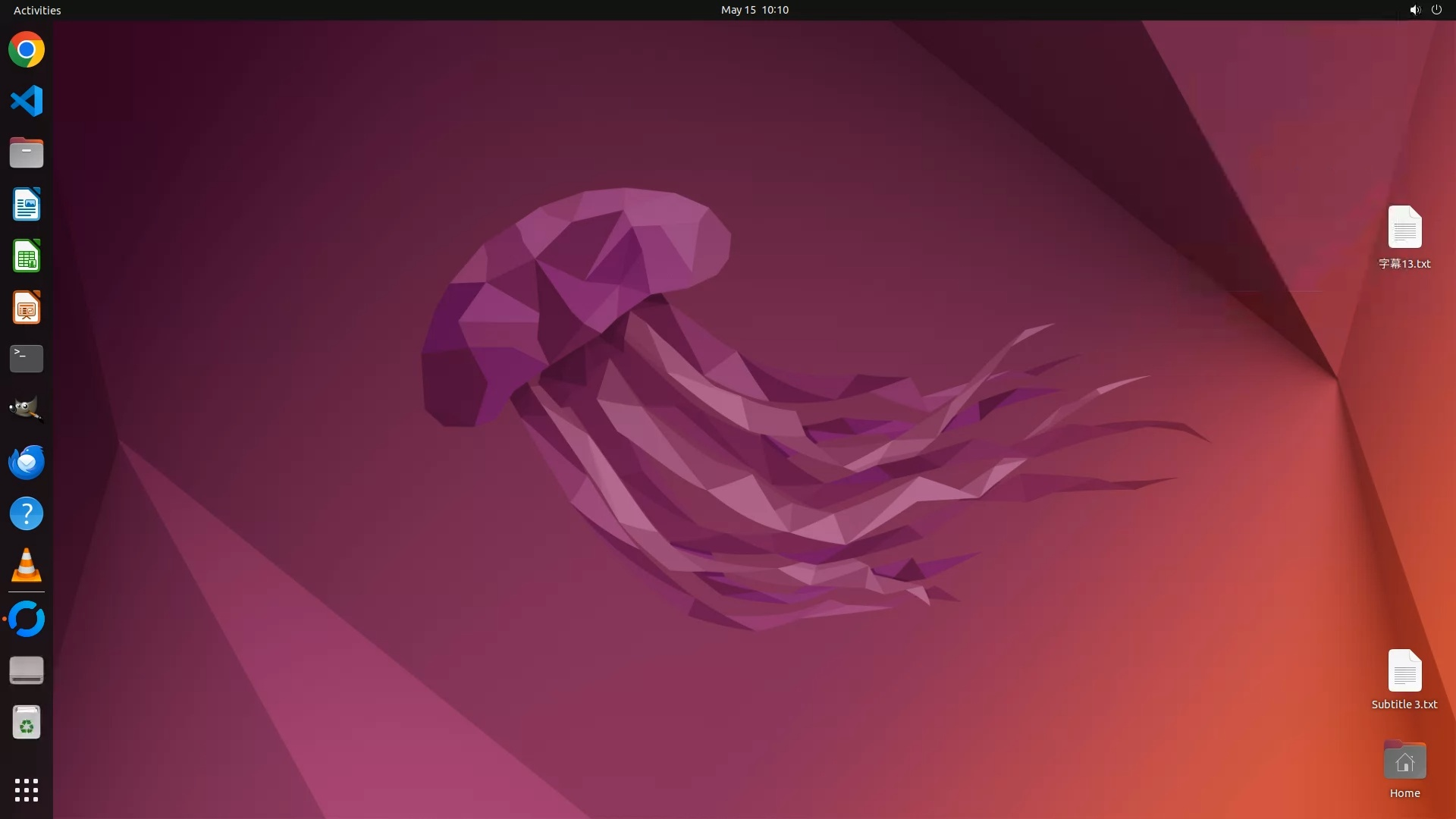Open LibreOffice Calc spreadsheet app

pos(27,256)
